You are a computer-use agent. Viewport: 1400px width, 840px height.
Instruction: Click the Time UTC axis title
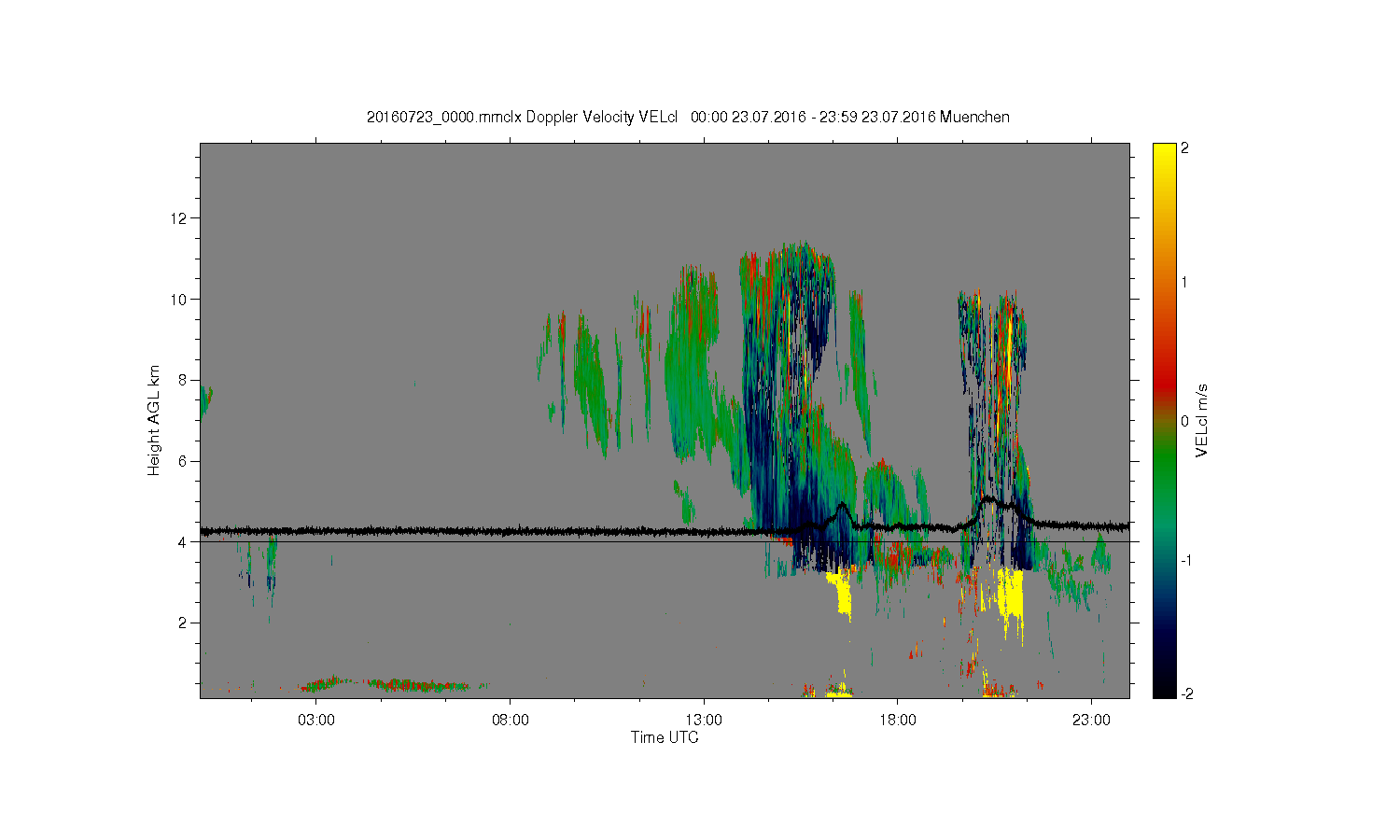point(665,737)
